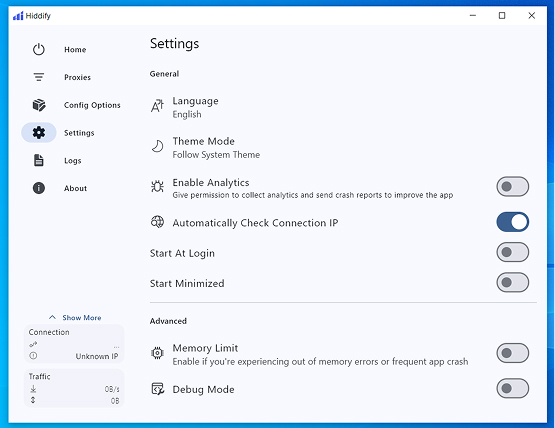
Task: Close the Hiddify window
Action: (x=532, y=16)
